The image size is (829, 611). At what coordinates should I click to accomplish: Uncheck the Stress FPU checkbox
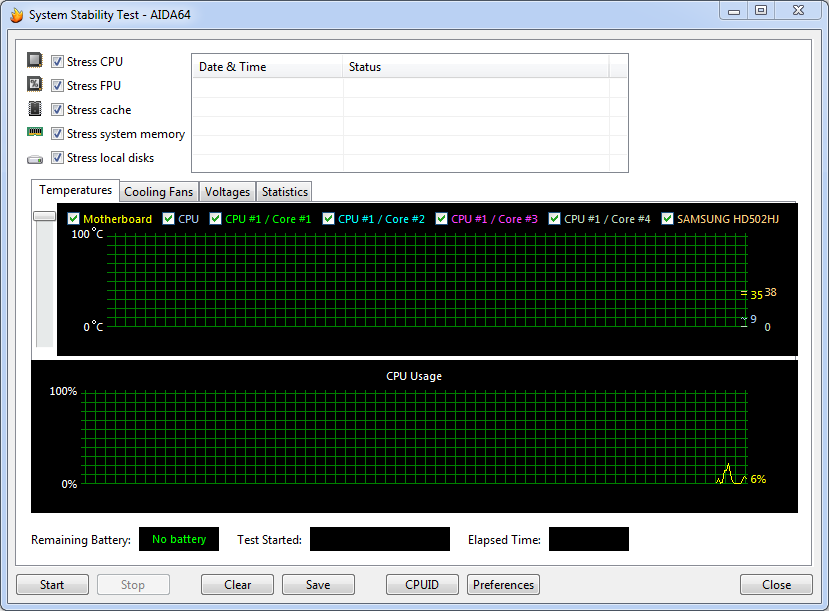(57, 86)
